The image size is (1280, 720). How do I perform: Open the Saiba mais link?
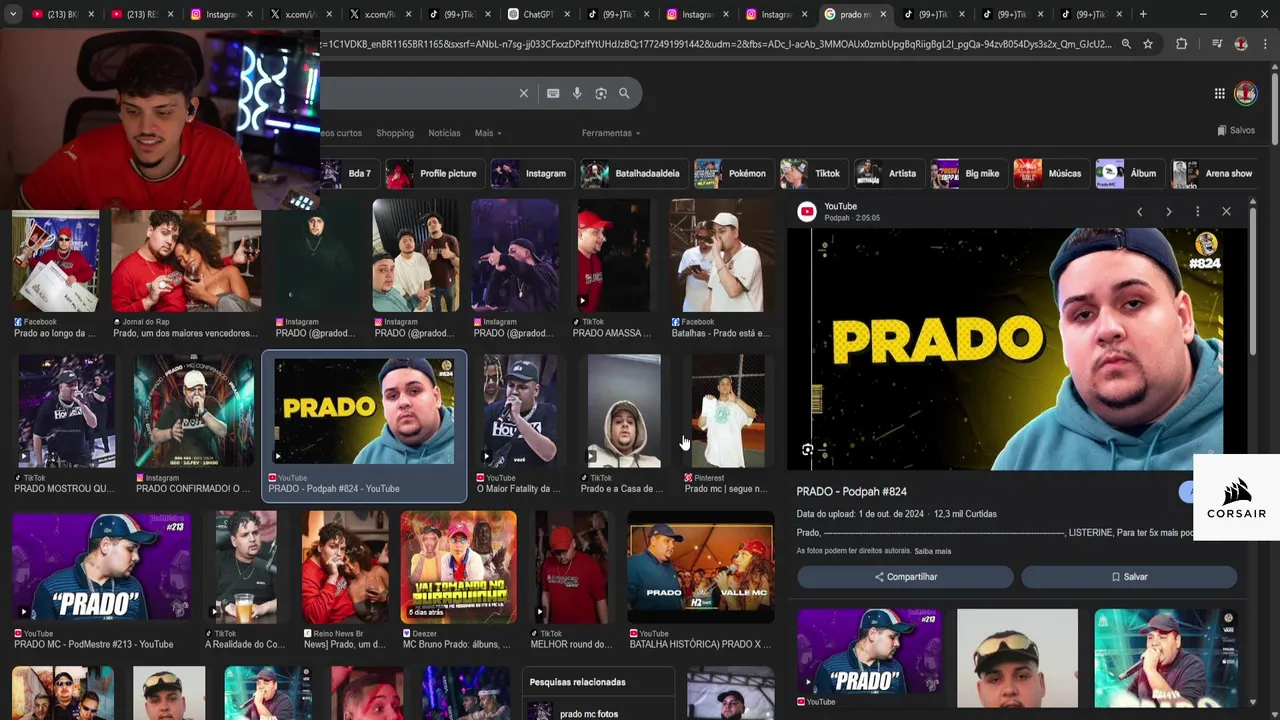(932, 551)
